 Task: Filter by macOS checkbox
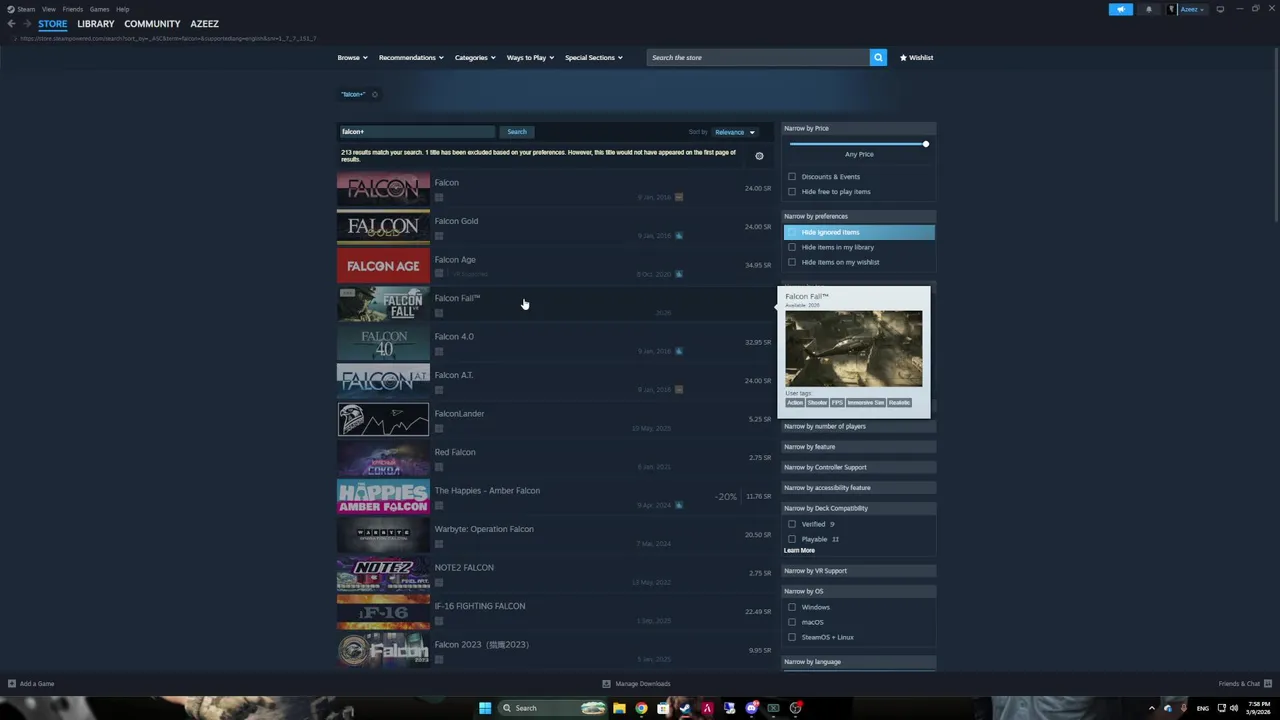coord(792,622)
